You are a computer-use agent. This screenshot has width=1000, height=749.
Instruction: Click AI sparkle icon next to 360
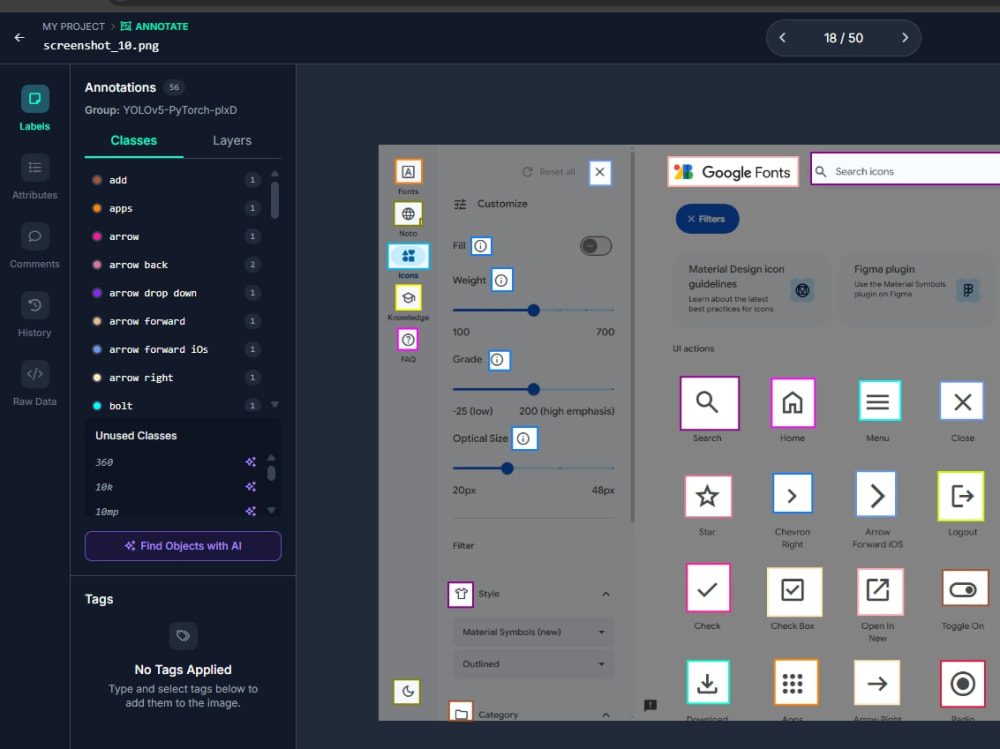pyautogui.click(x=251, y=462)
